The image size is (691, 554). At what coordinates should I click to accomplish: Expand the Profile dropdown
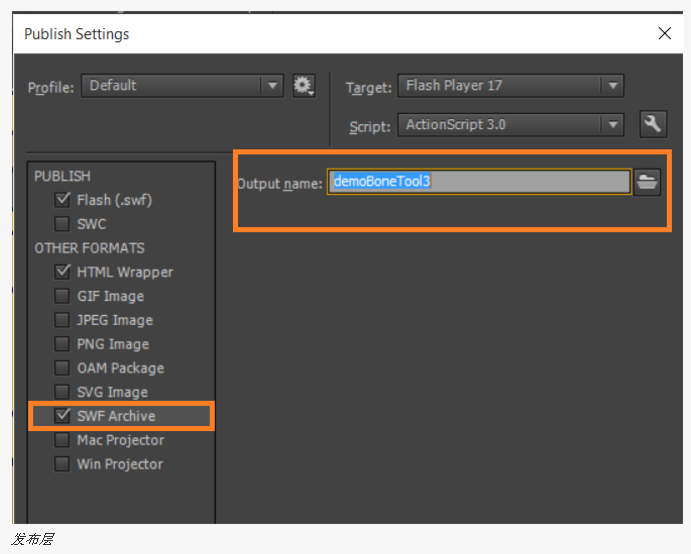point(182,86)
